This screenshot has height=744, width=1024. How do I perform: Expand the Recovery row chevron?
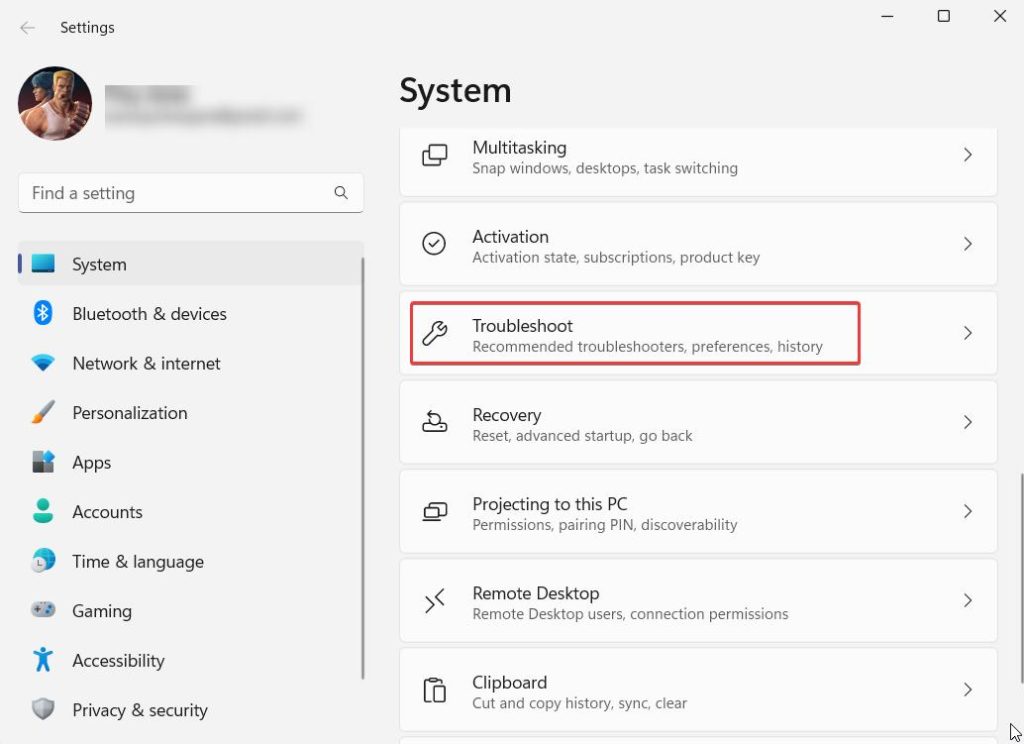pos(967,422)
